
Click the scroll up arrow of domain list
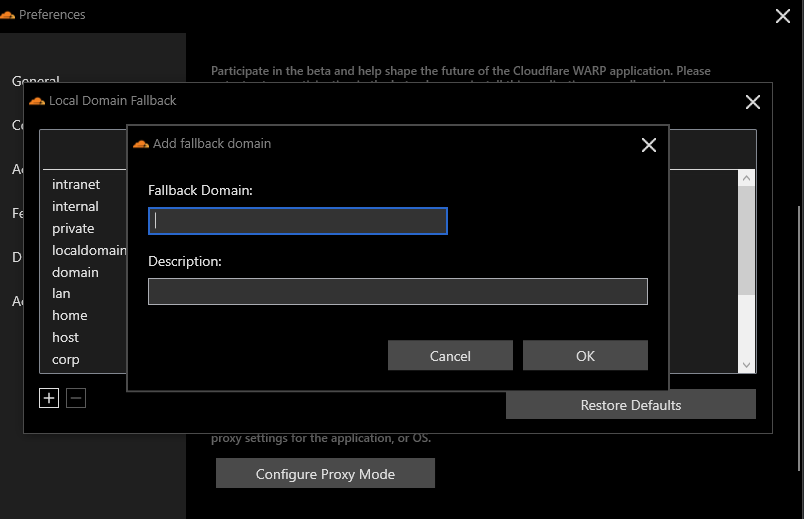[x=746, y=178]
